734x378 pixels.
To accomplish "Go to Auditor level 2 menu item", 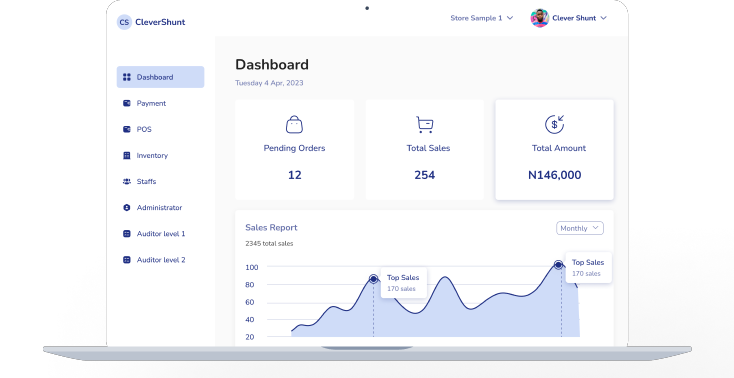I will 161,259.
